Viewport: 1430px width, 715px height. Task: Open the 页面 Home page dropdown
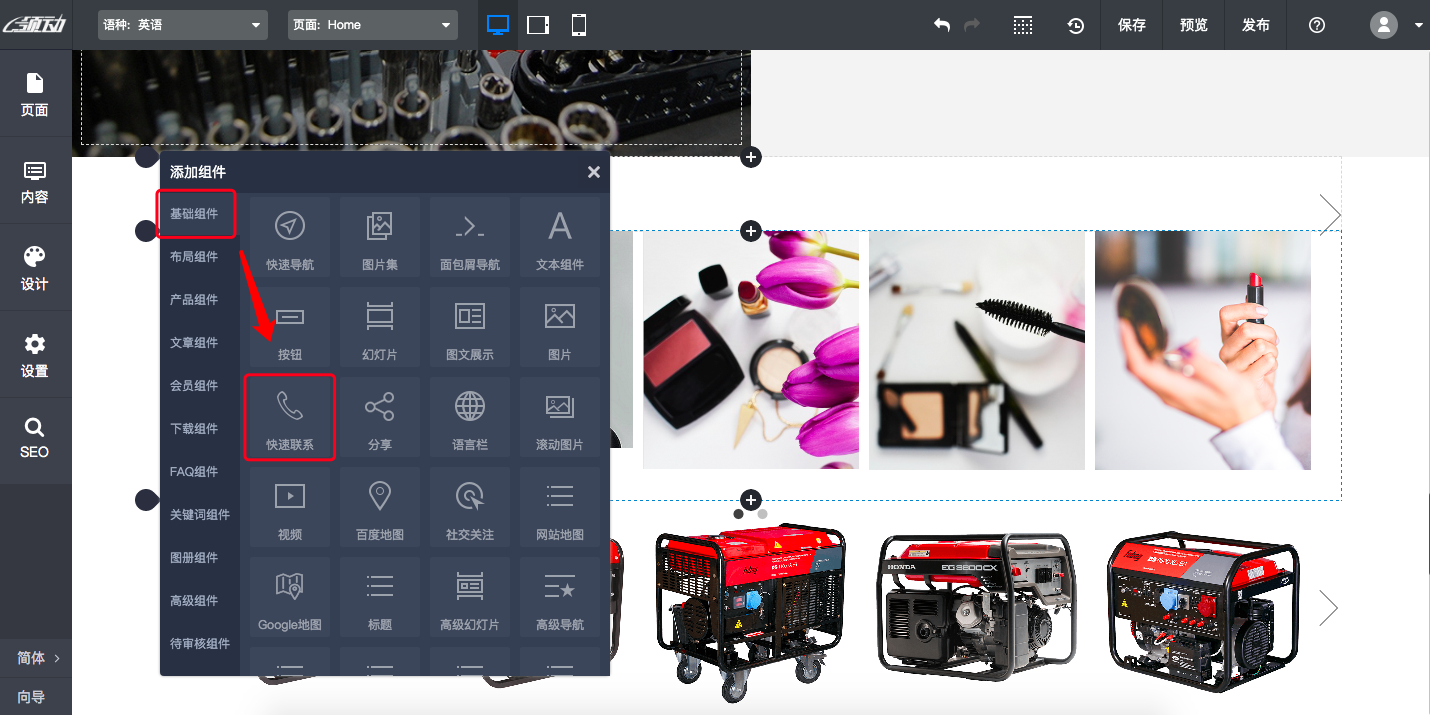(x=372, y=25)
